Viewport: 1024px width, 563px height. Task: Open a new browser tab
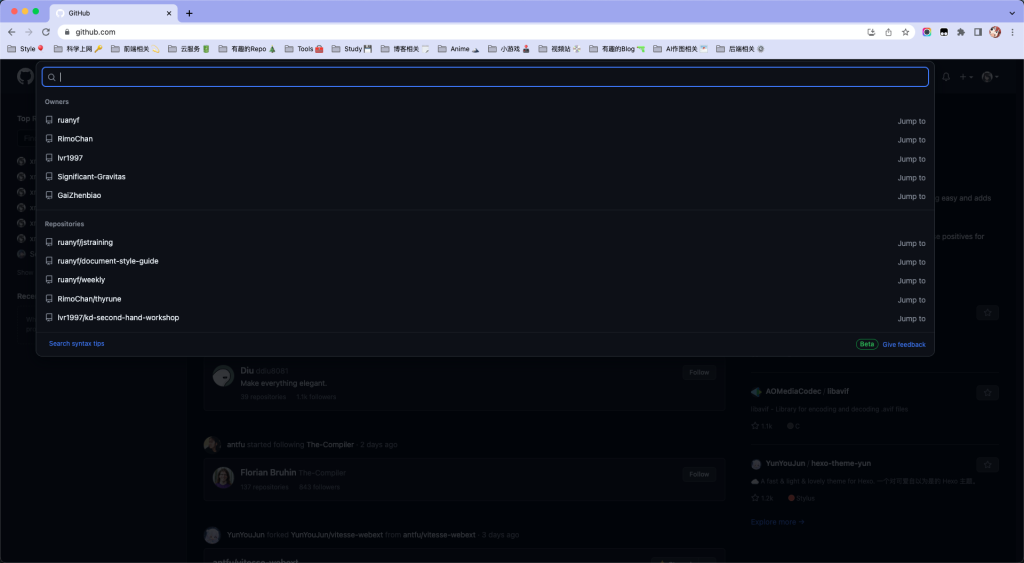189,13
